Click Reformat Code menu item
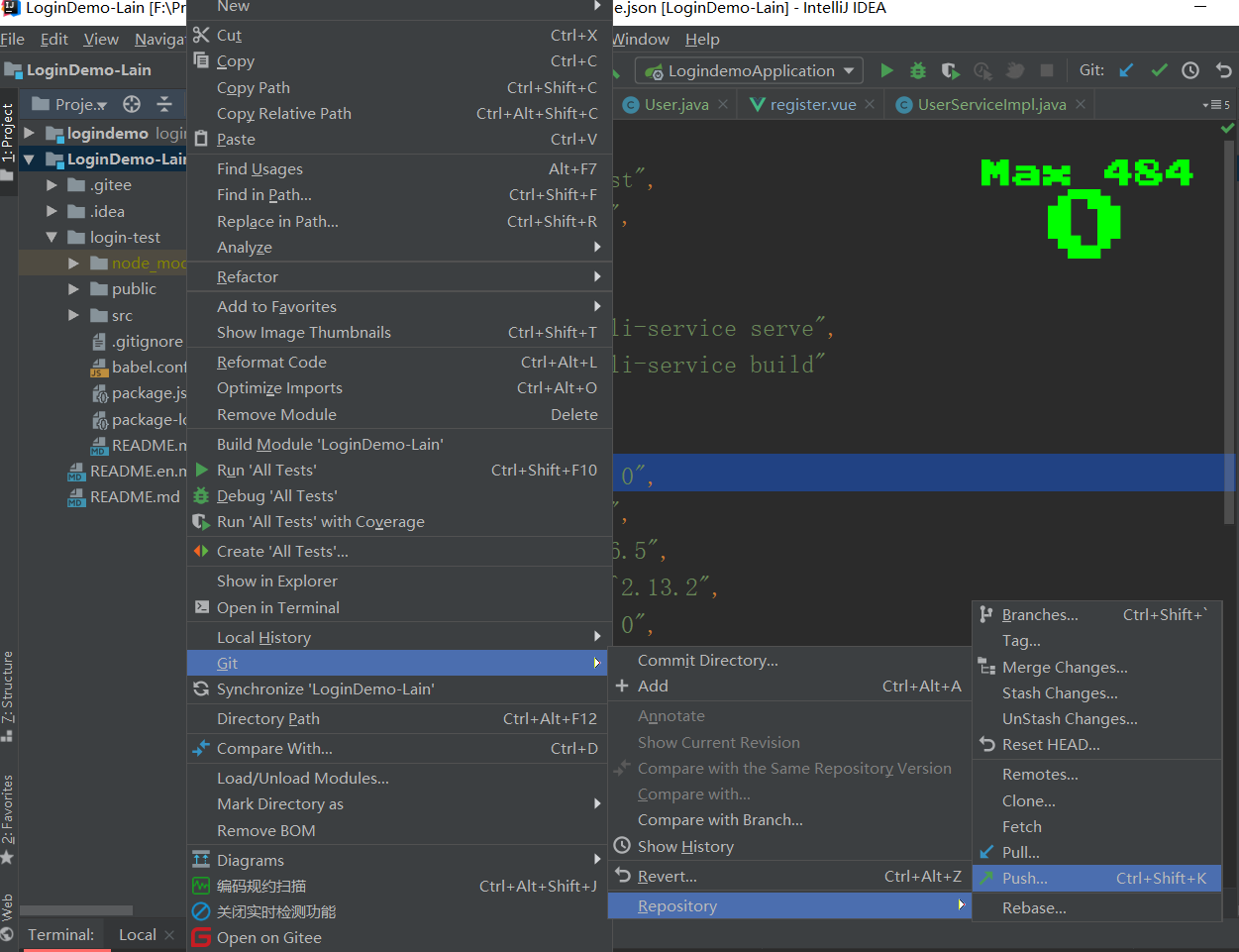The height and width of the screenshot is (952, 1239). point(399,362)
